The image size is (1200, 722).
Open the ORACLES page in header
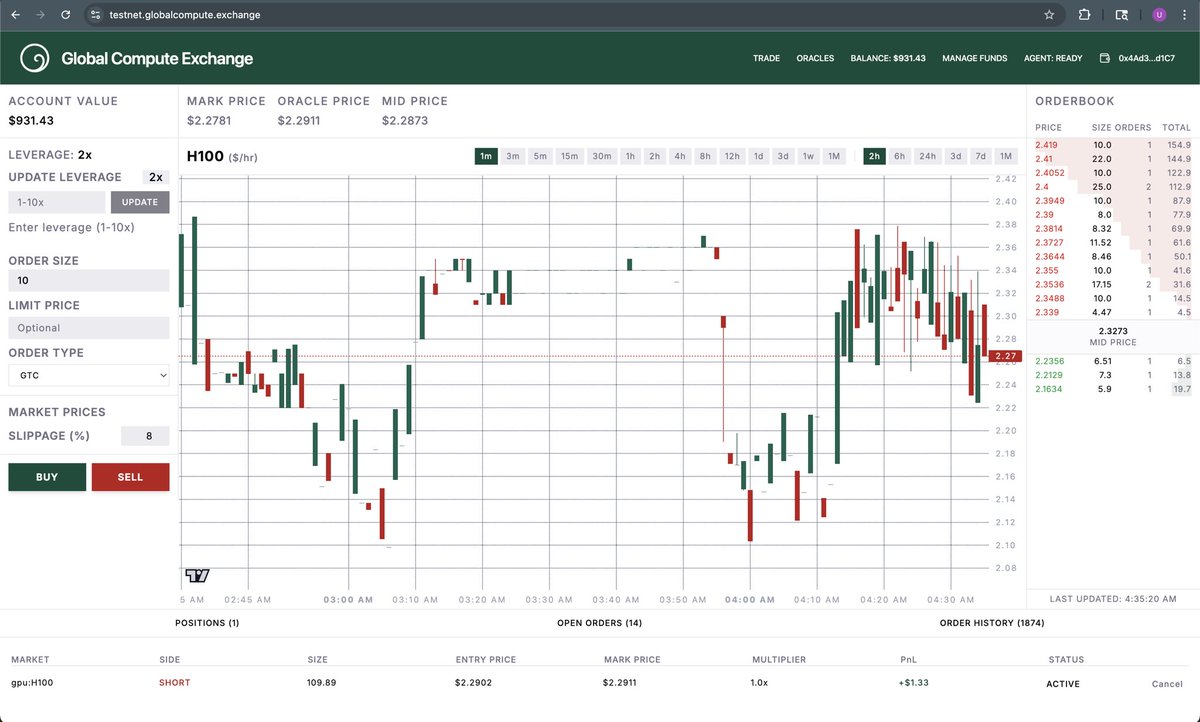click(x=815, y=58)
